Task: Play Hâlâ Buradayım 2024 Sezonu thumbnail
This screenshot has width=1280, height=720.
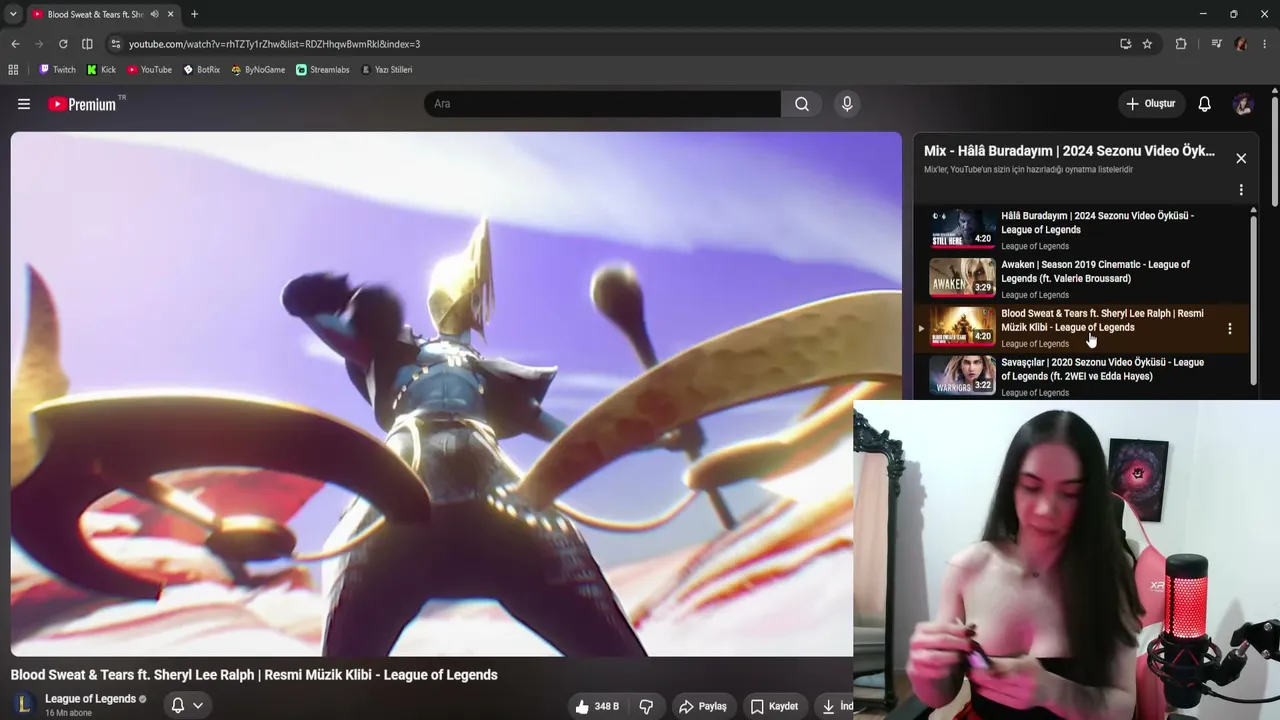Action: pyautogui.click(x=962, y=228)
